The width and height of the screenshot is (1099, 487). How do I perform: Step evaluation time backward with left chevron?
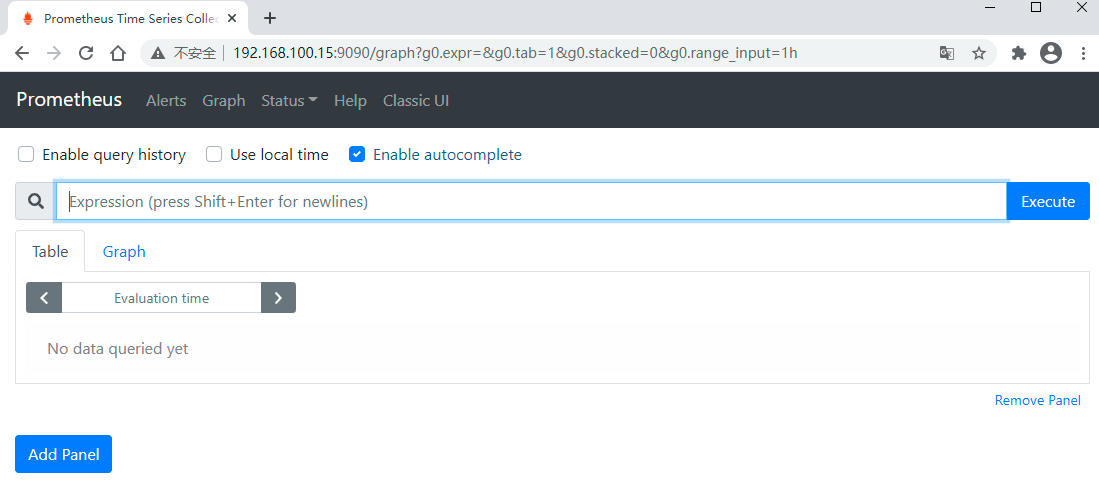click(x=44, y=298)
